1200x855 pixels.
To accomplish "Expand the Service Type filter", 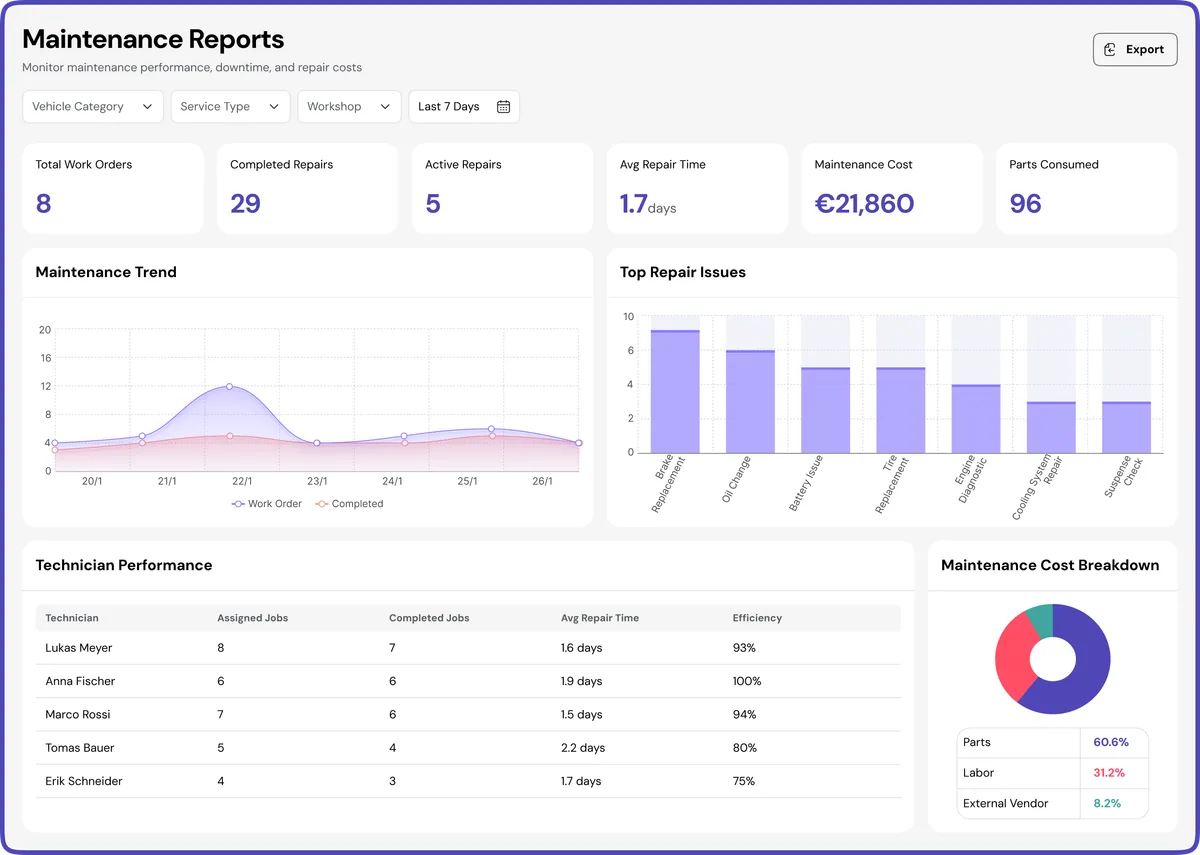I will (x=230, y=106).
